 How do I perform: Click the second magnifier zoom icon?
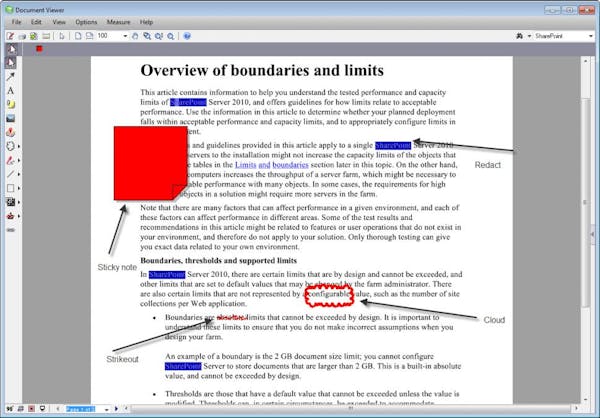159,36
